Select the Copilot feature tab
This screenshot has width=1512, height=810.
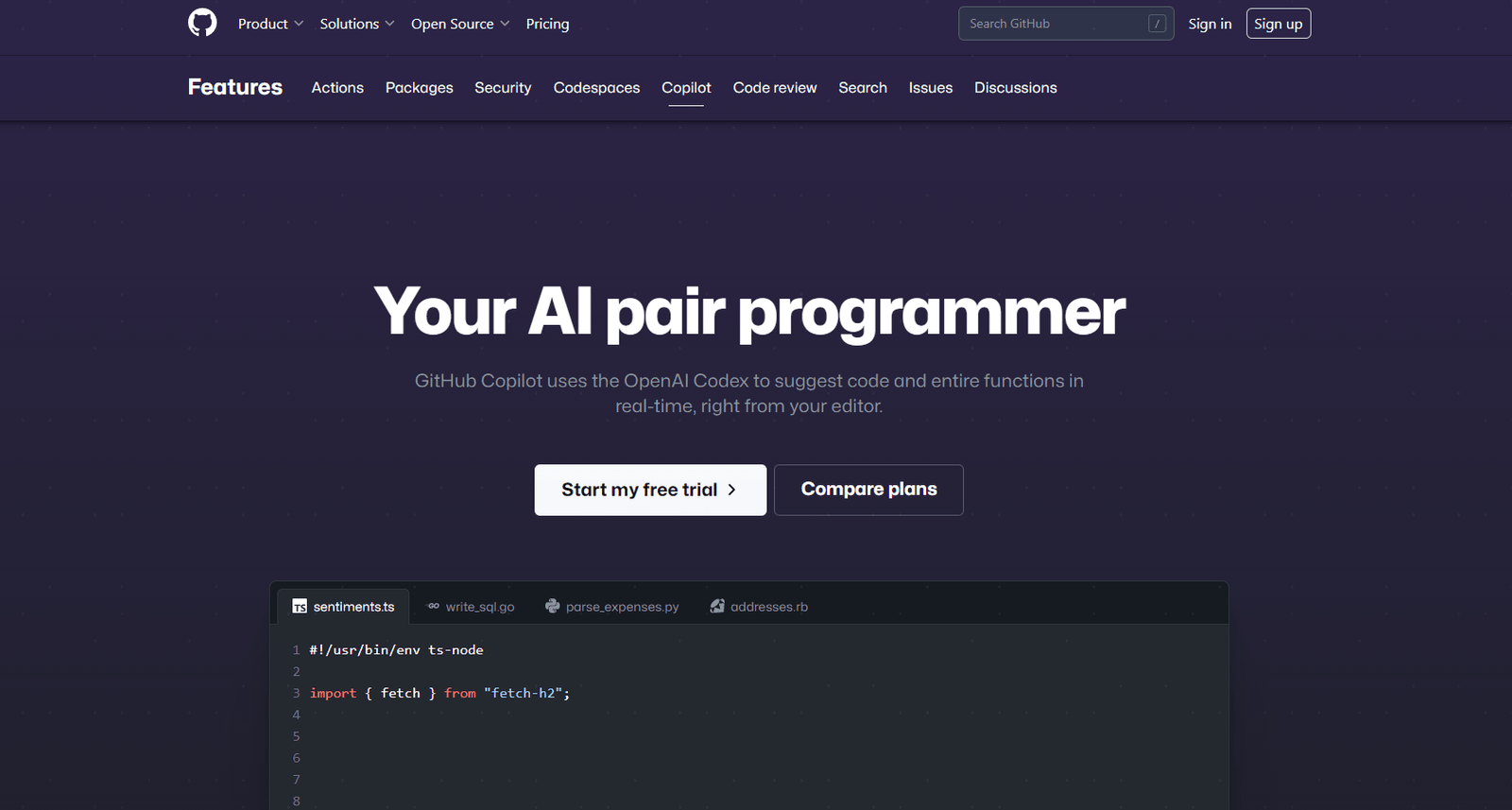point(686,88)
